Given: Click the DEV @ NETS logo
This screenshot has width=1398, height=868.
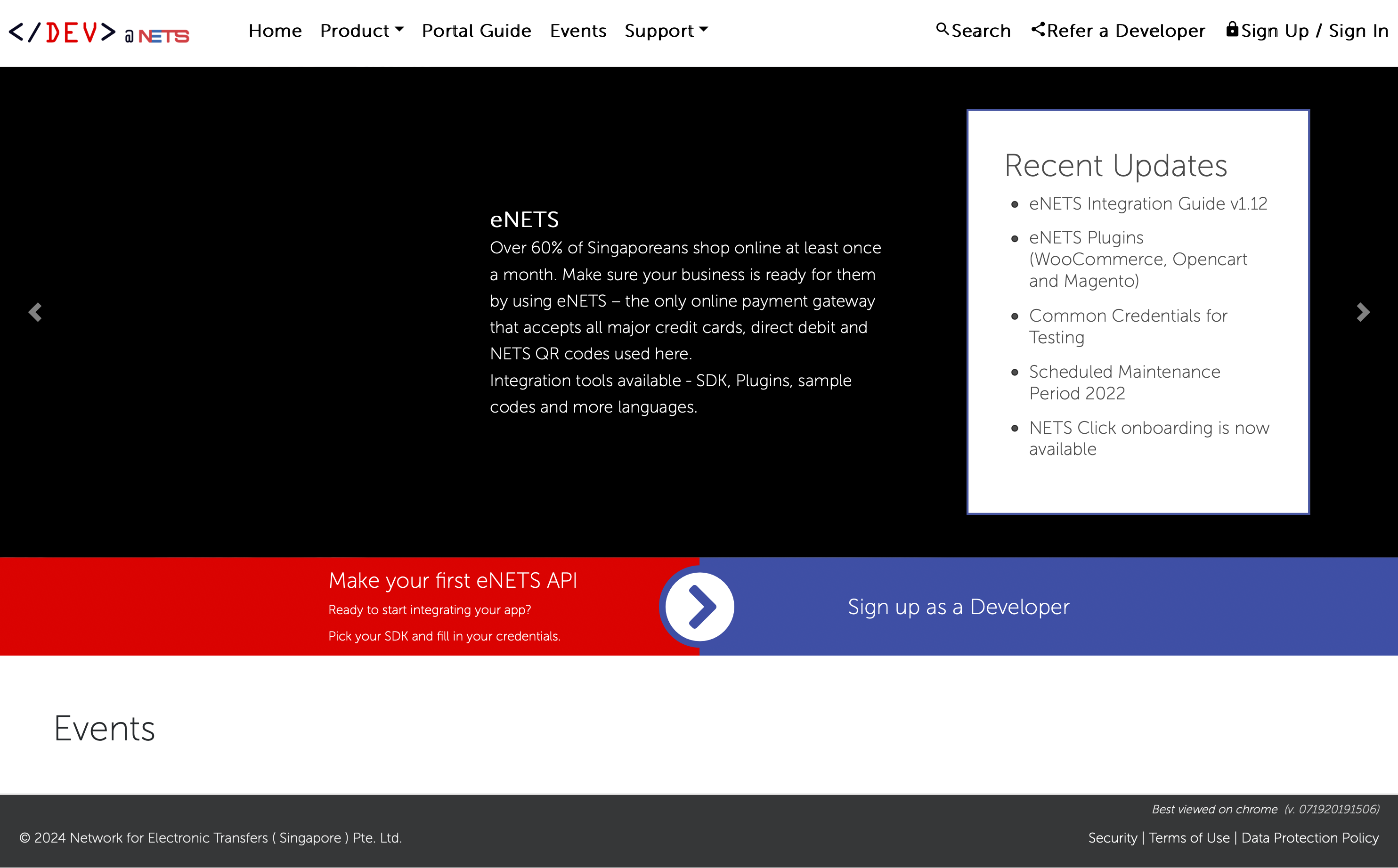Looking at the screenshot, I should click(x=99, y=32).
